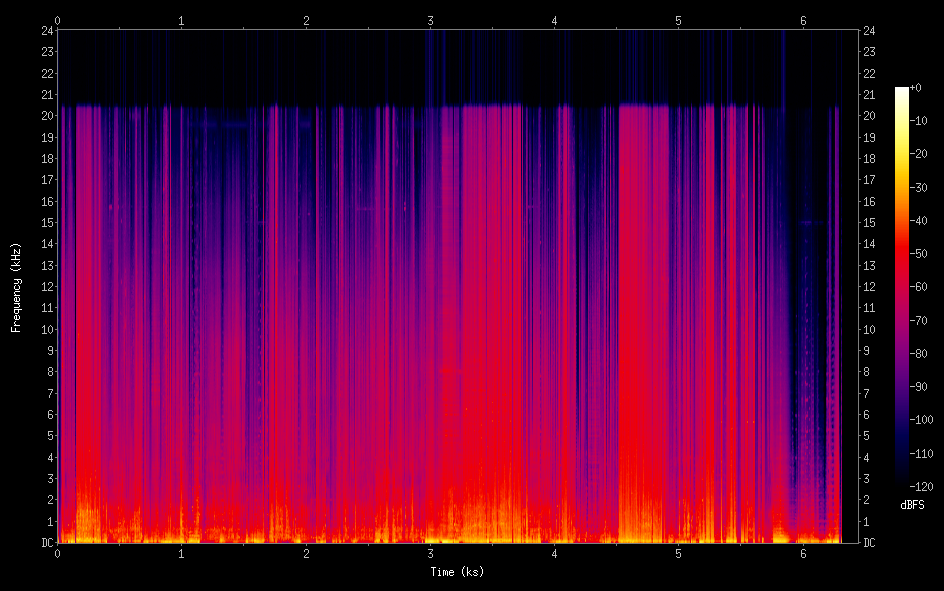Click the 6 tick on top time axis
Image resolution: width=944 pixels, height=591 pixels.
(803, 20)
